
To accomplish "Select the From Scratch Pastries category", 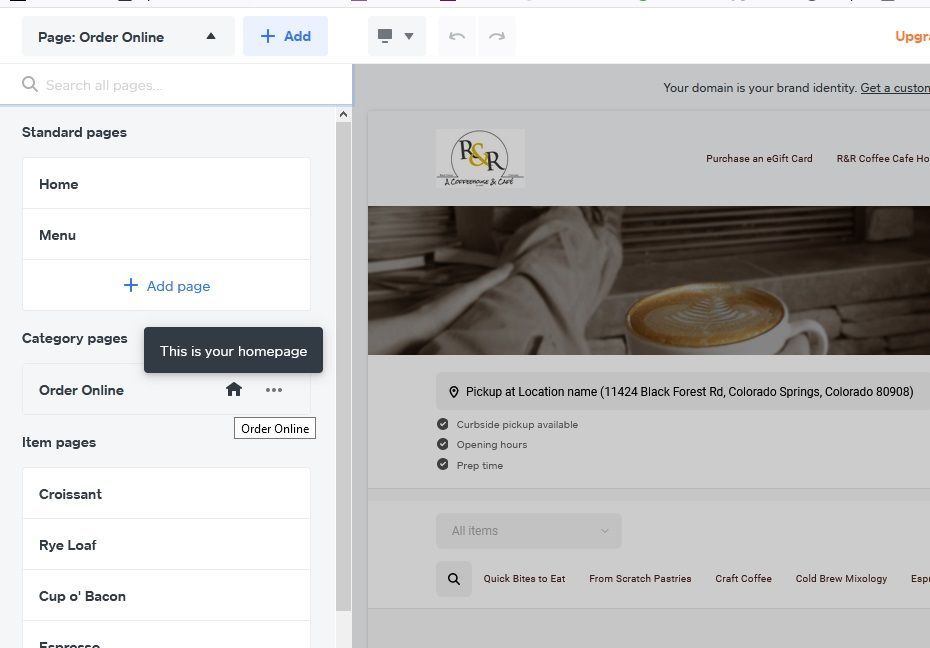I will 640,579.
